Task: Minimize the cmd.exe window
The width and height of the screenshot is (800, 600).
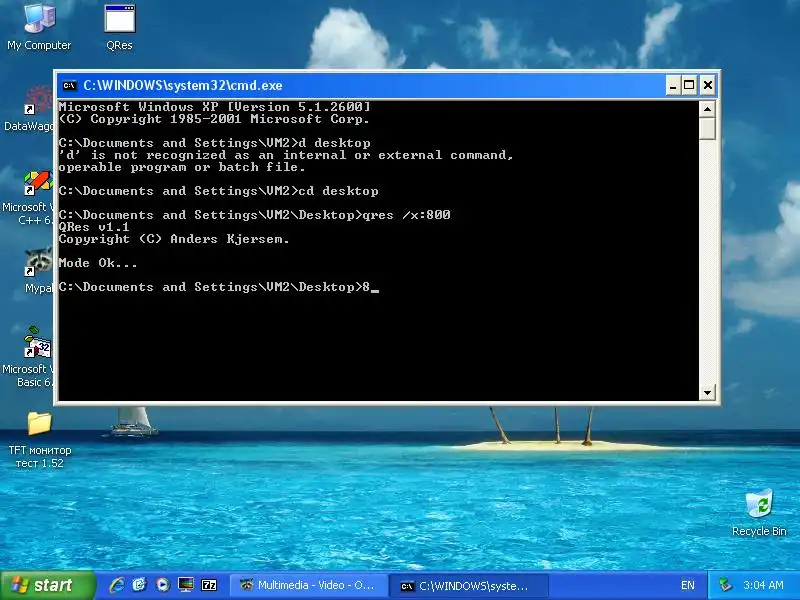Action: [x=673, y=85]
